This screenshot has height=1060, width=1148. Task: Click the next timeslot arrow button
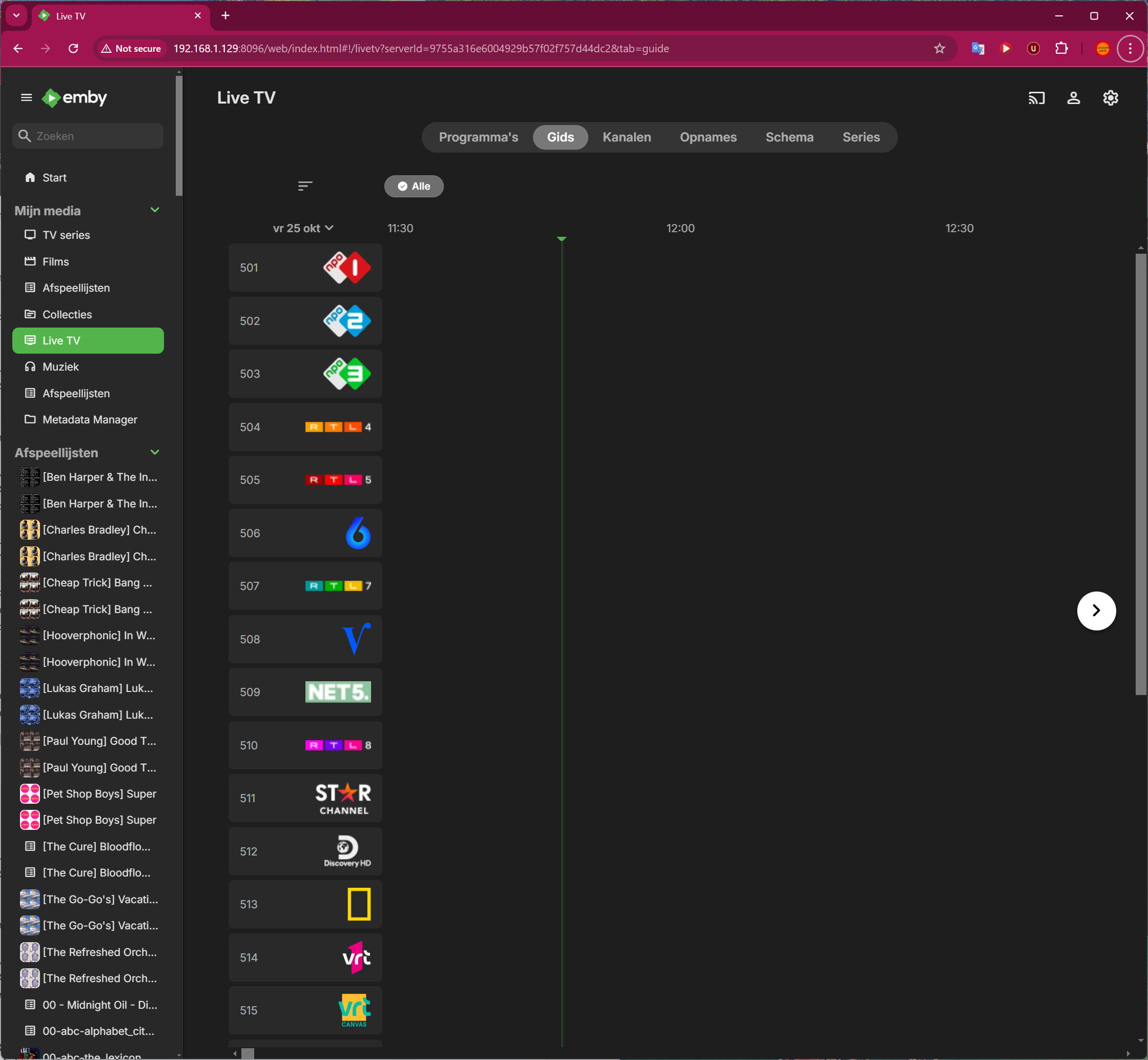[1096, 610]
